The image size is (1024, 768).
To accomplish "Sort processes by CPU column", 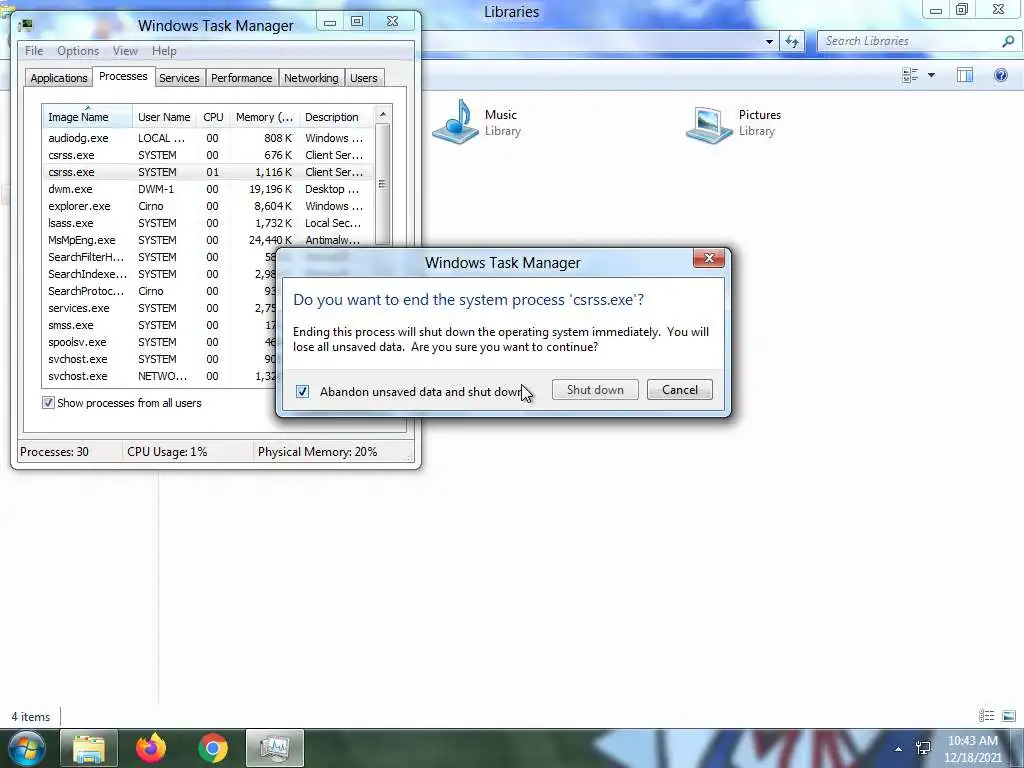I will coord(213,117).
